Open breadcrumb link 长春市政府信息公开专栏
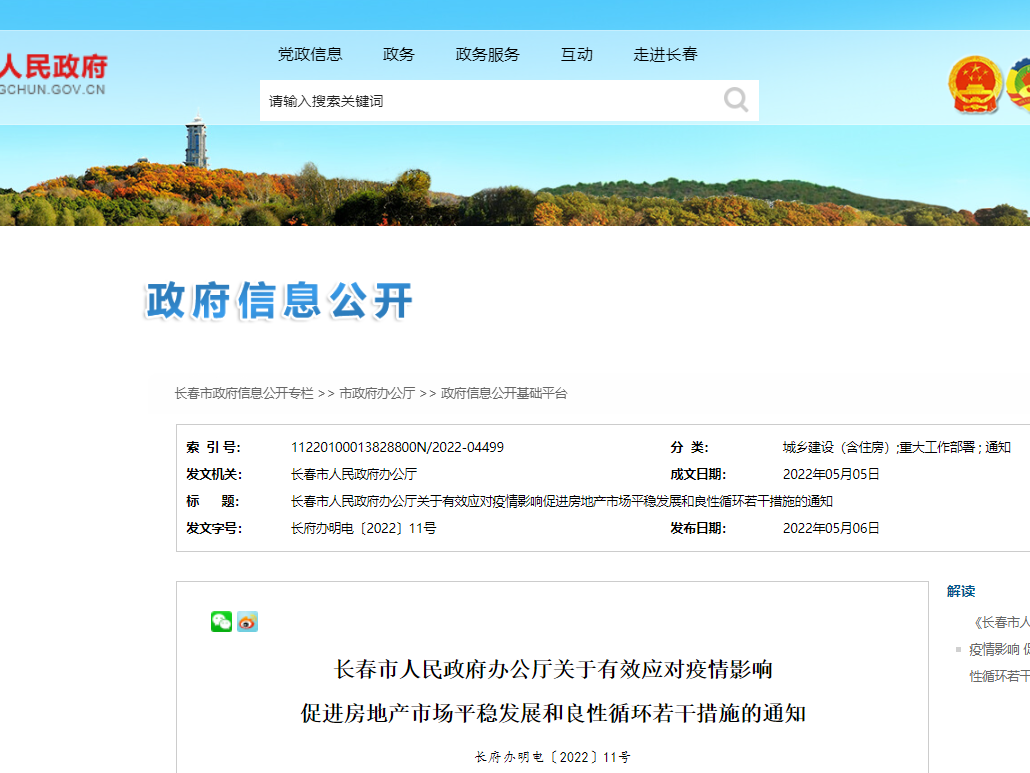This screenshot has width=1030, height=773. point(244,394)
